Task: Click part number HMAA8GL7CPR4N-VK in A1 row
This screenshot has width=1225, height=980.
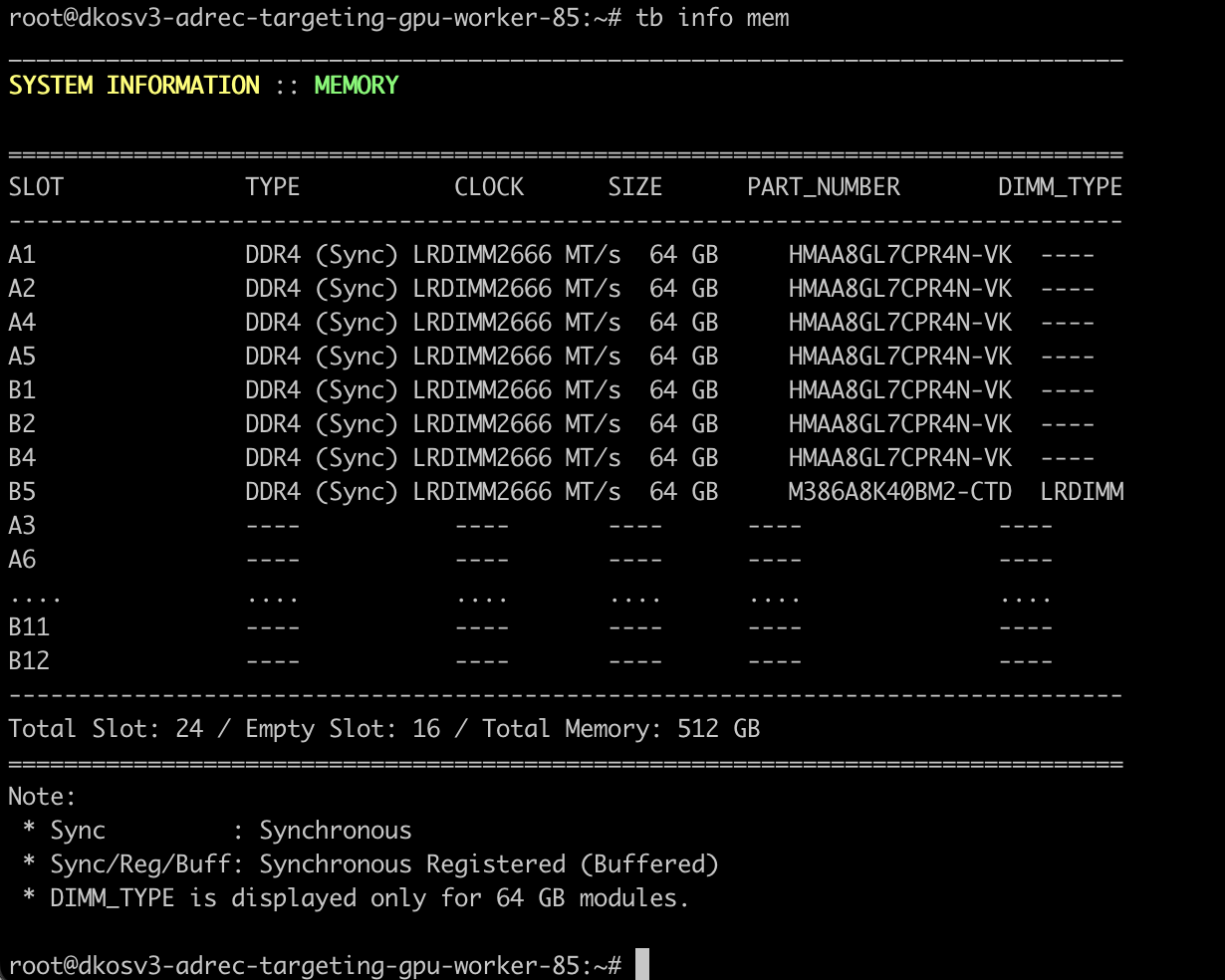Action: click(x=900, y=255)
